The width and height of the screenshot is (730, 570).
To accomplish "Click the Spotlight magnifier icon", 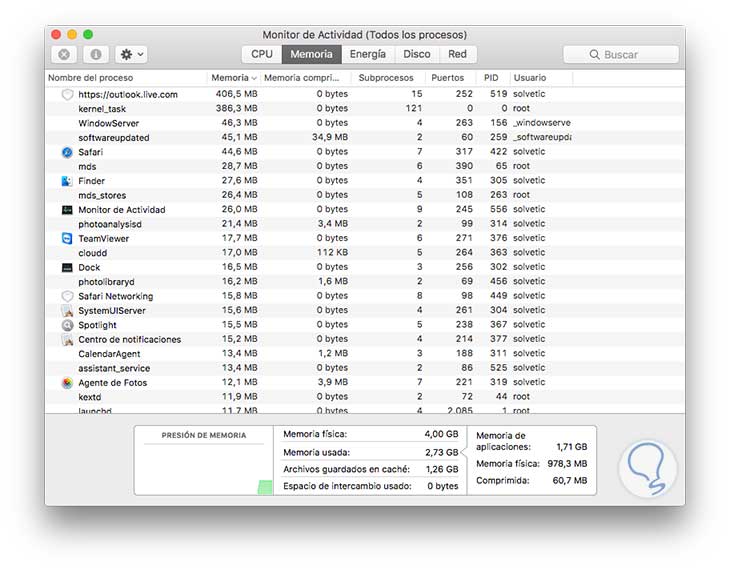I will 68,326.
